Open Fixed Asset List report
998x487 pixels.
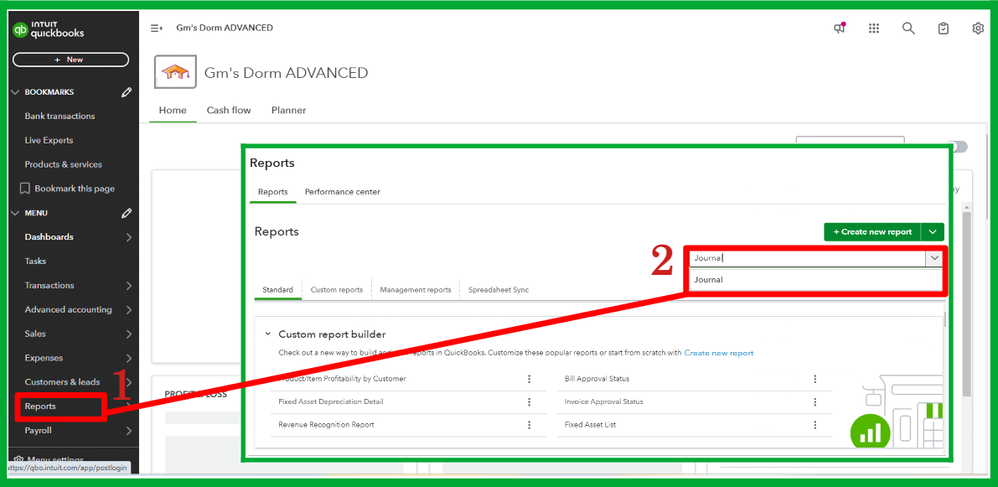tap(590, 425)
